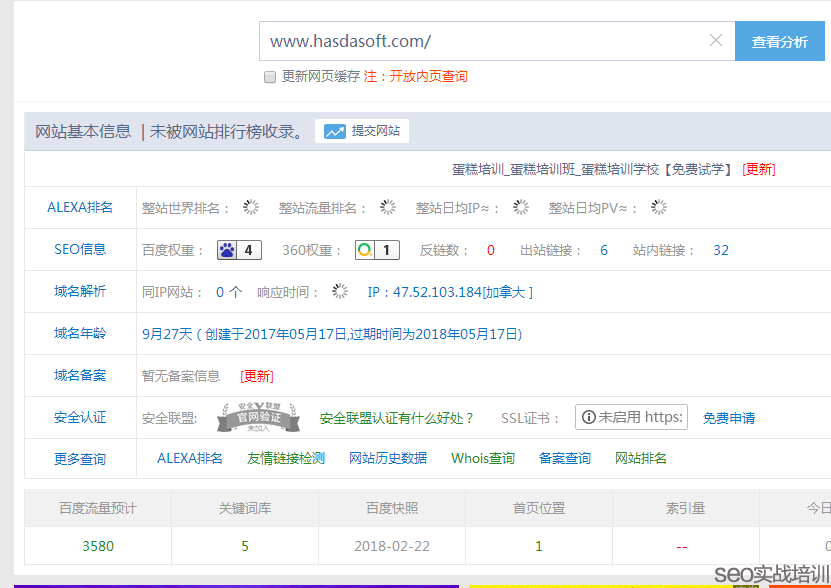Clear the URL with the X icon
Image resolution: width=831 pixels, height=588 pixels.
point(716,41)
